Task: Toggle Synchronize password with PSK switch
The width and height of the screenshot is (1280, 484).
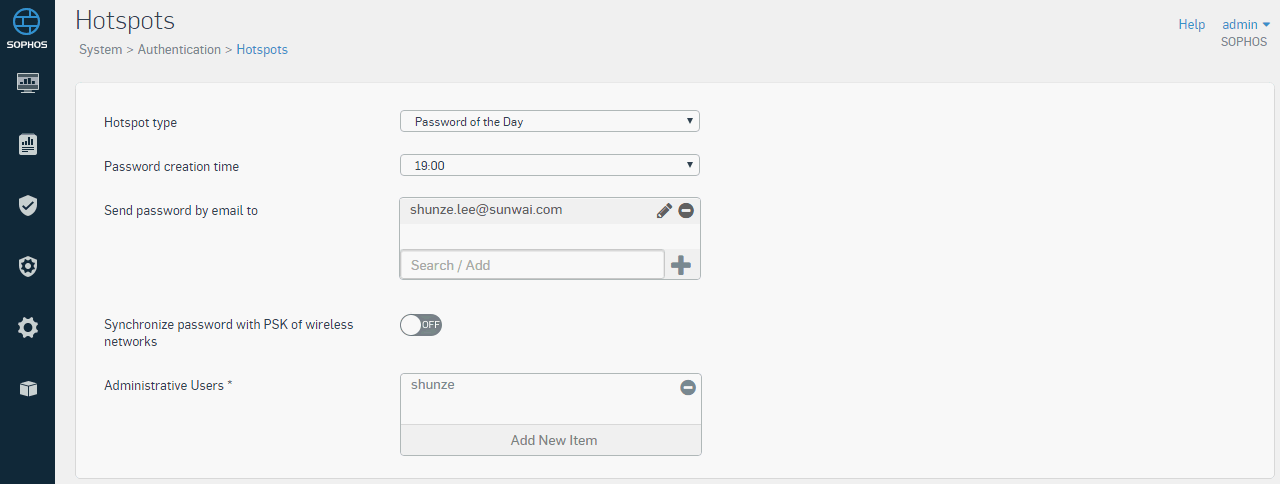Action: point(421,324)
